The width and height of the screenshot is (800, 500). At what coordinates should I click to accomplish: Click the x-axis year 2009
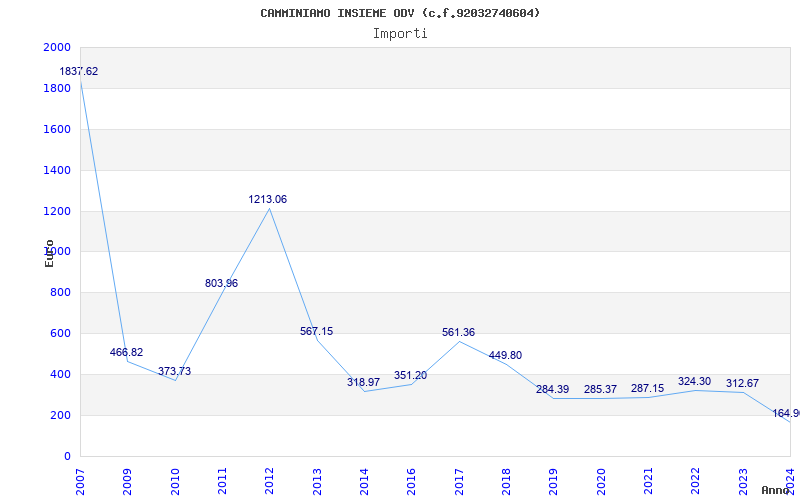pyautogui.click(x=128, y=482)
